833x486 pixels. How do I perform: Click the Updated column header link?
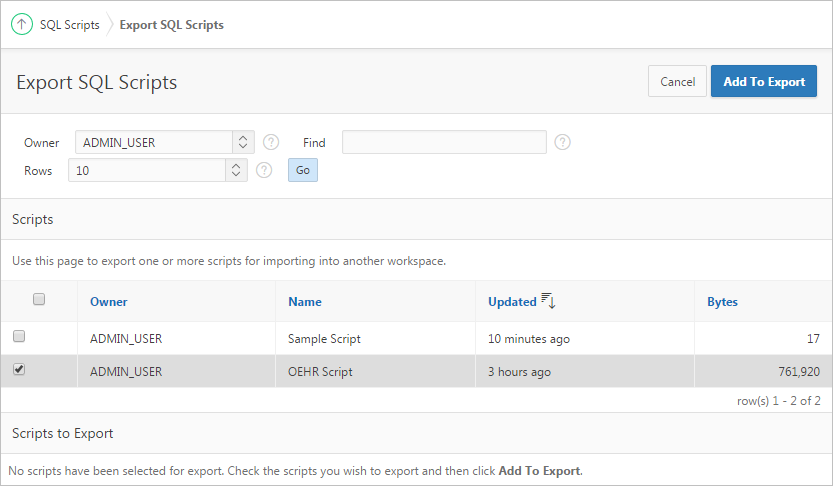click(512, 301)
